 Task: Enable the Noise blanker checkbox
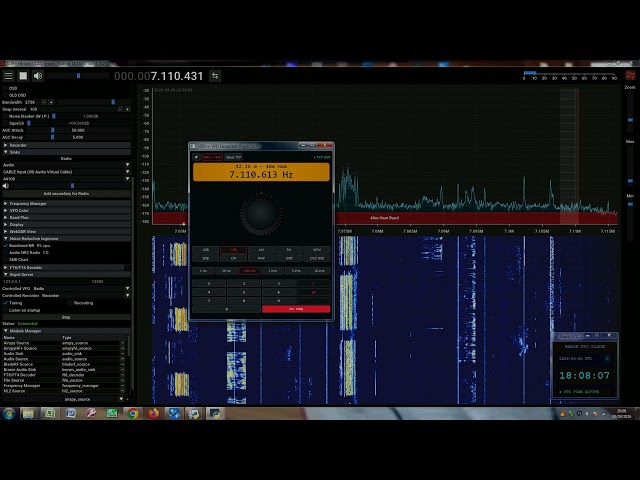(x=5, y=116)
